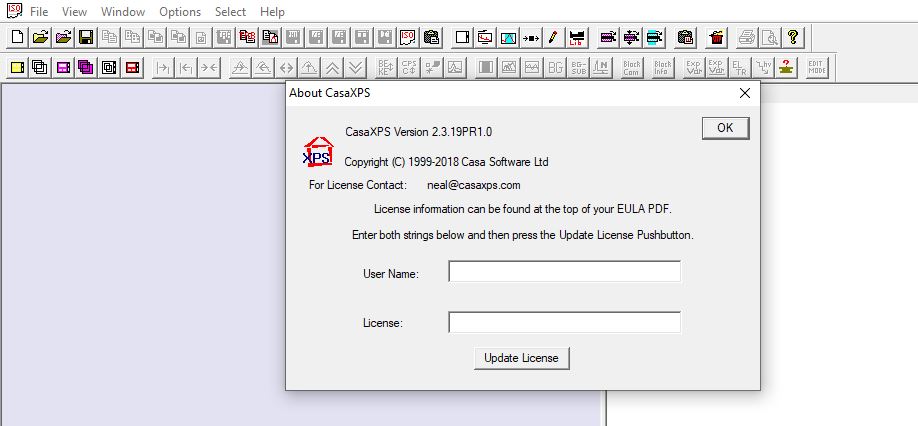This screenshot has width=918, height=426.
Task: Click the Block Com toolbar button
Action: pos(632,67)
